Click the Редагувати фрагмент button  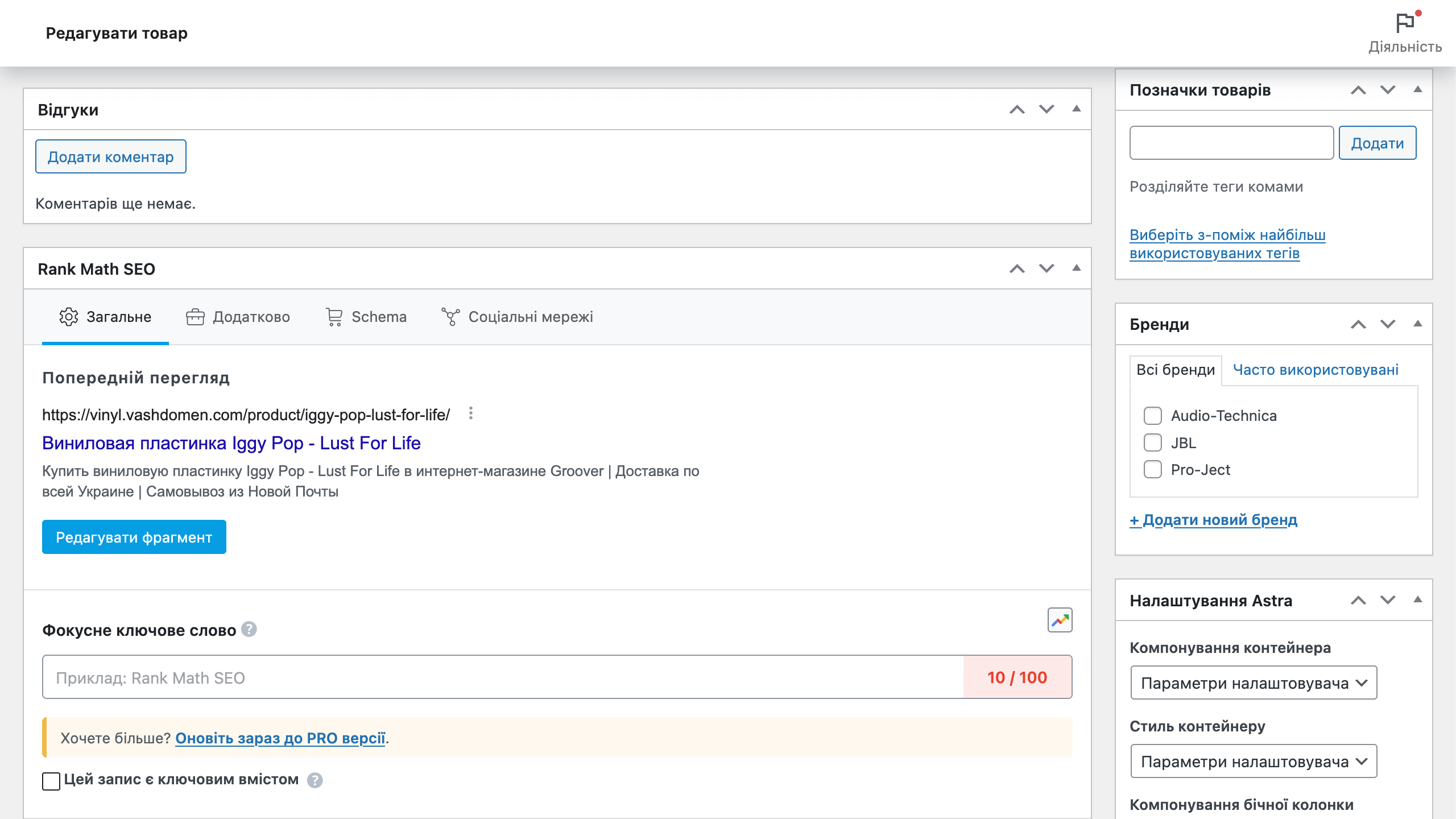pyautogui.click(x=134, y=537)
